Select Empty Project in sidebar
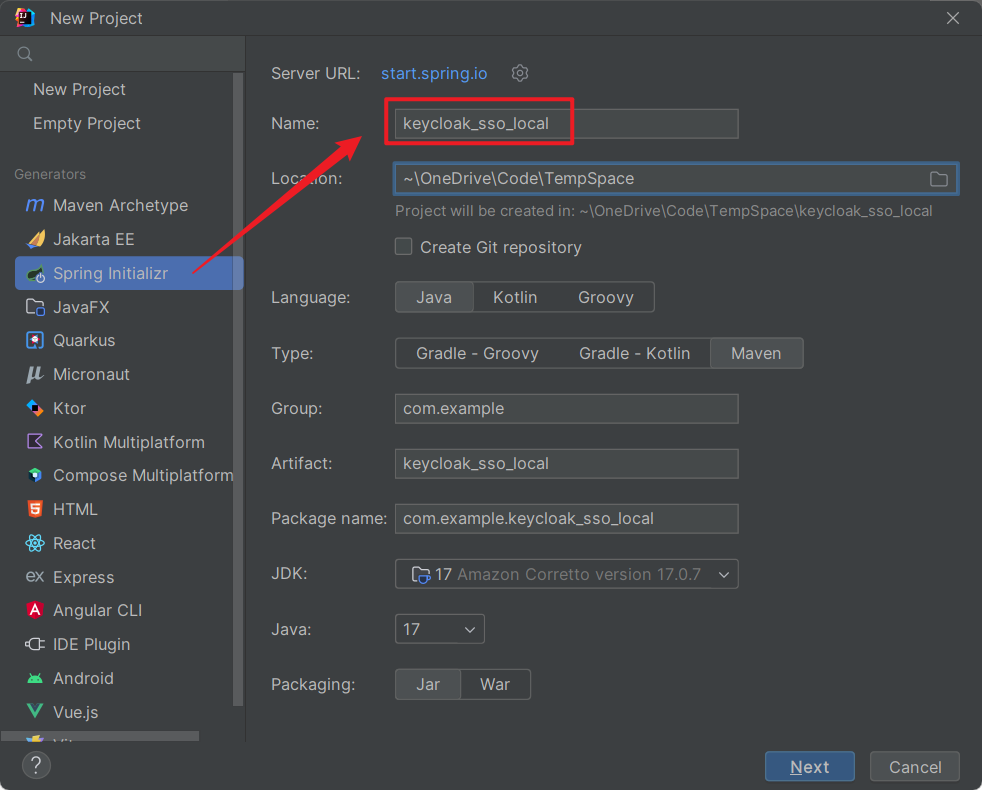 click(86, 123)
